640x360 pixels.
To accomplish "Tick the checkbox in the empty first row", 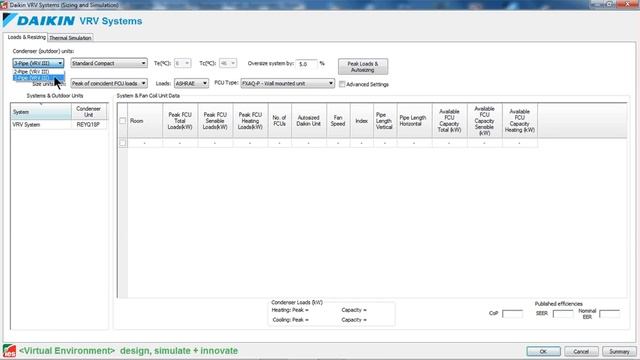I will (x=122, y=143).
